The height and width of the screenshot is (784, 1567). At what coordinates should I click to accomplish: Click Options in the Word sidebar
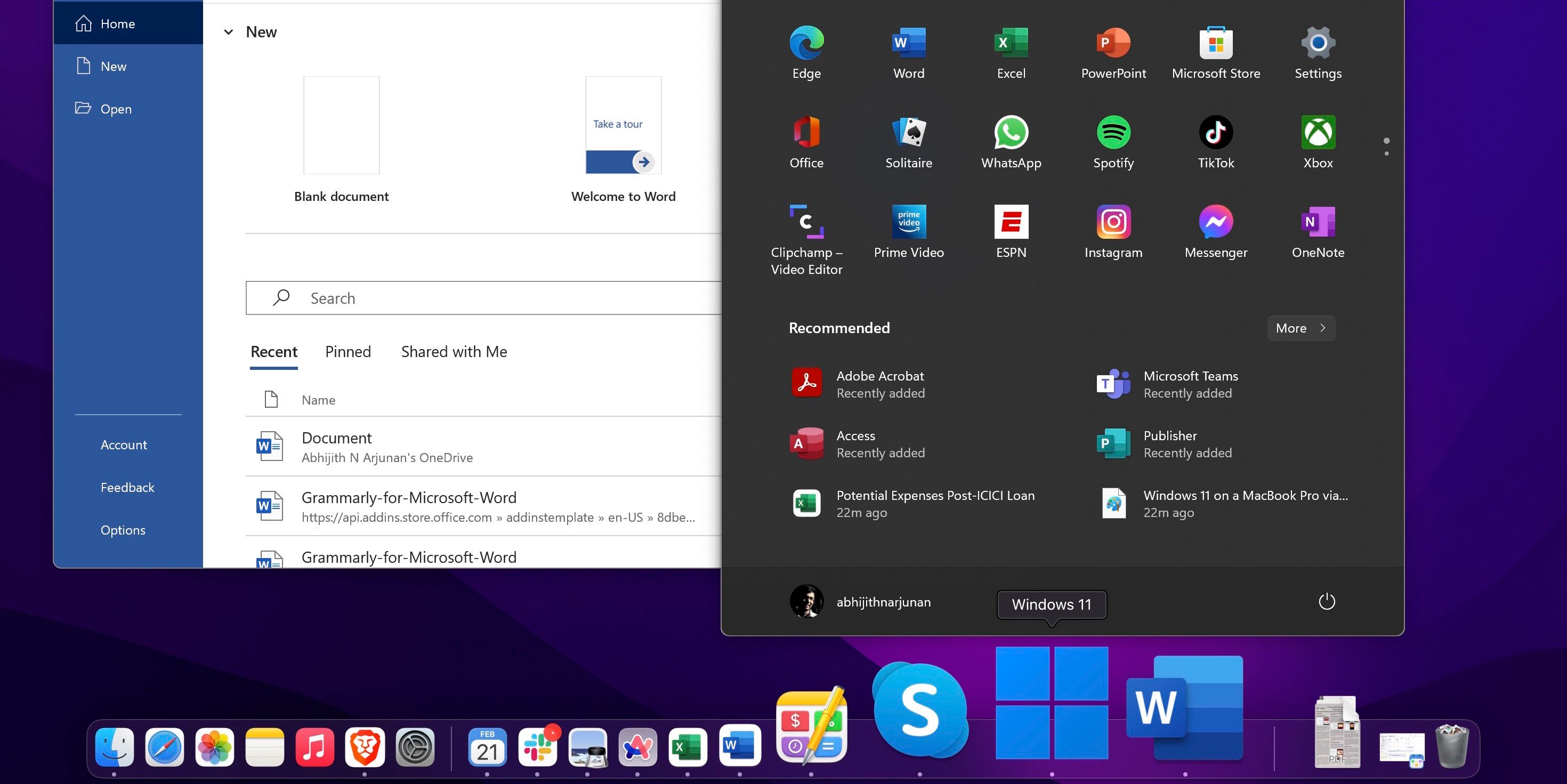pyautogui.click(x=123, y=530)
